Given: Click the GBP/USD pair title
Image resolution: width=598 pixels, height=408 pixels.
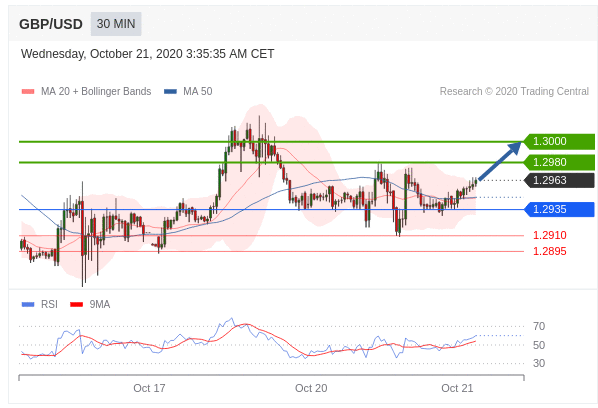Looking at the screenshot, I should (x=51, y=24).
